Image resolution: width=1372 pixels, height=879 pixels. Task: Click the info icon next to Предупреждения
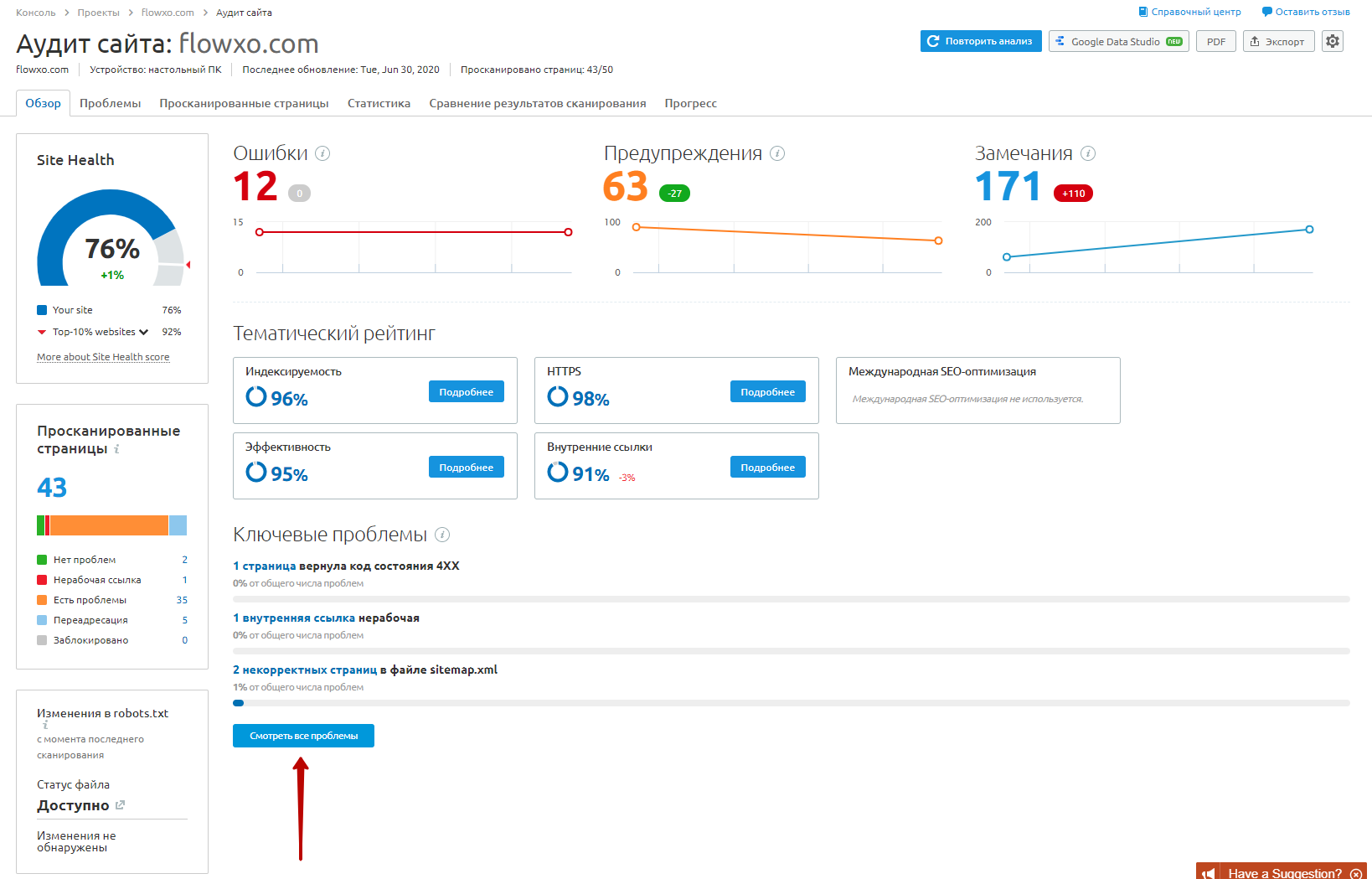[777, 153]
